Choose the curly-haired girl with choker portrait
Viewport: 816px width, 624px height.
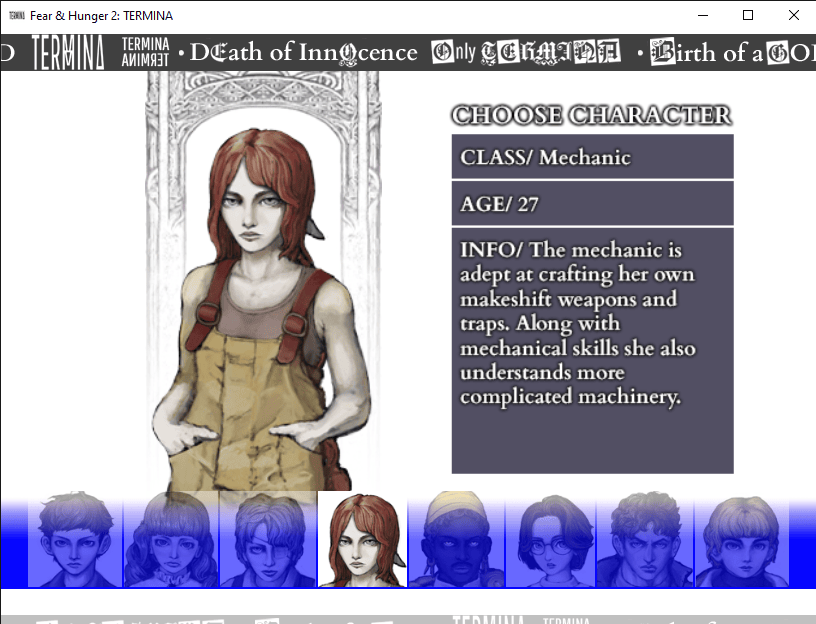[171, 539]
